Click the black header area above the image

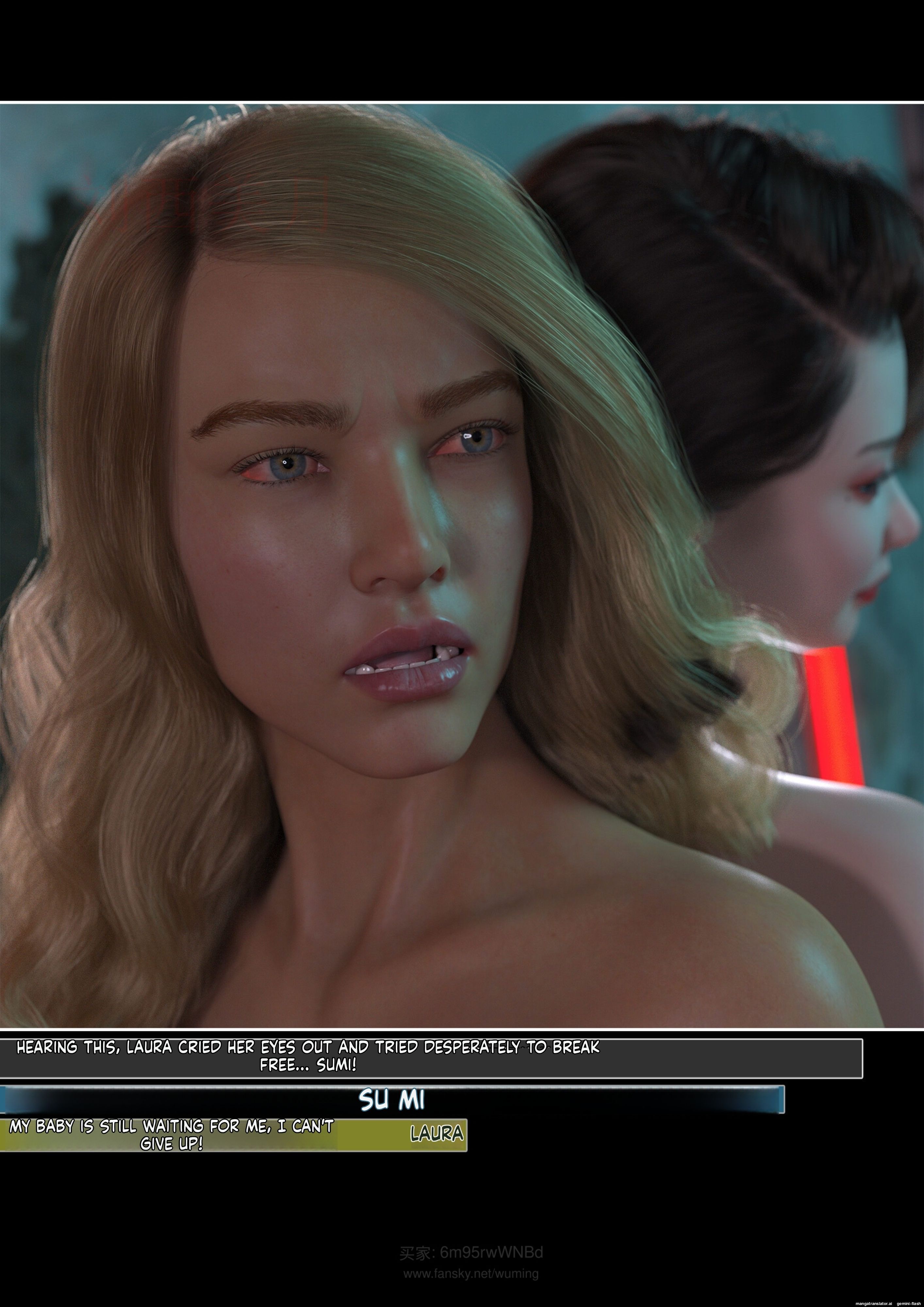[x=462, y=50]
